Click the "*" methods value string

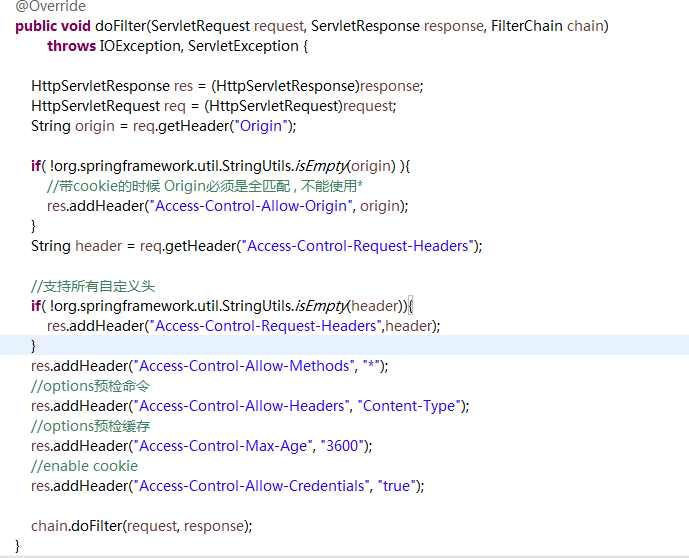point(372,366)
